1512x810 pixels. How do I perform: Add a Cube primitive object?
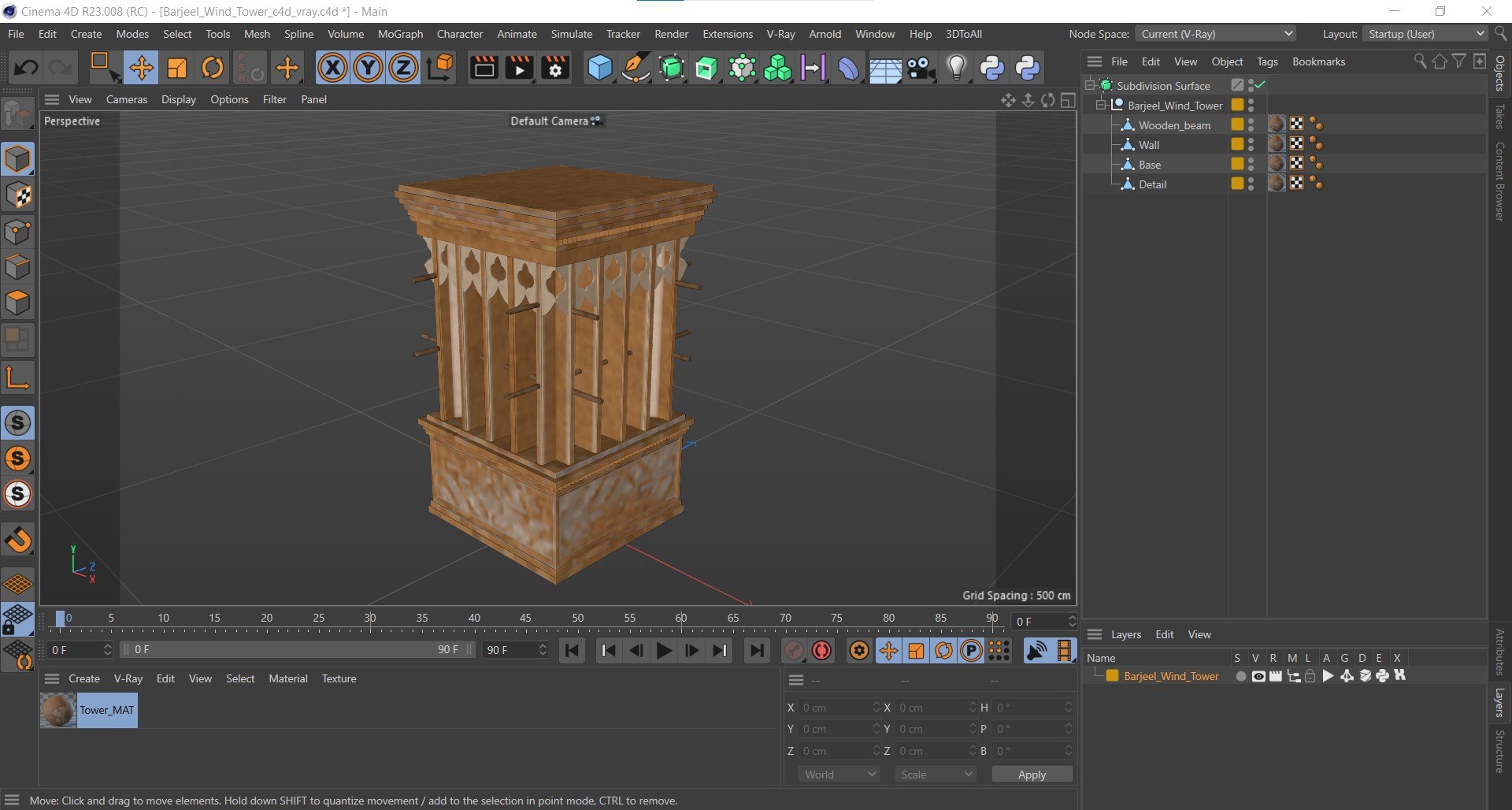pyautogui.click(x=599, y=68)
